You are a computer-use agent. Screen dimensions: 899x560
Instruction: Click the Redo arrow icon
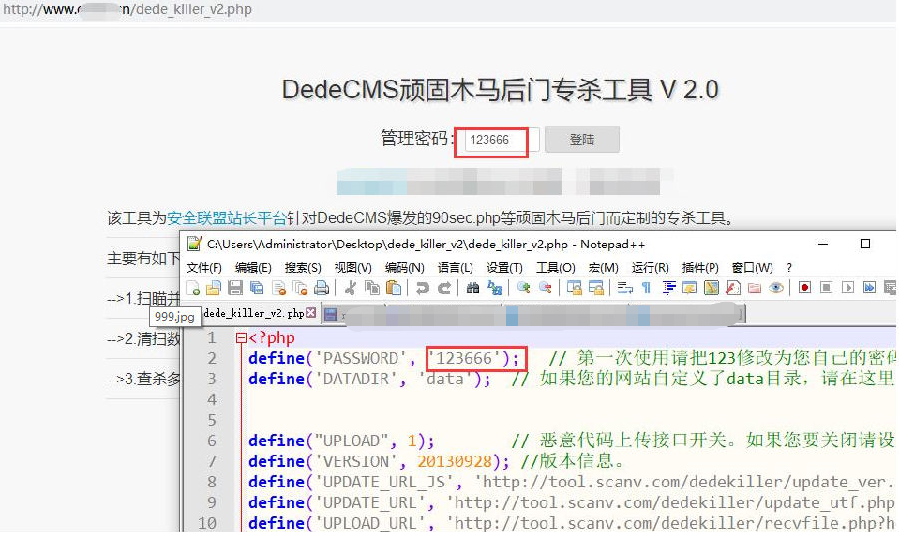pos(444,288)
